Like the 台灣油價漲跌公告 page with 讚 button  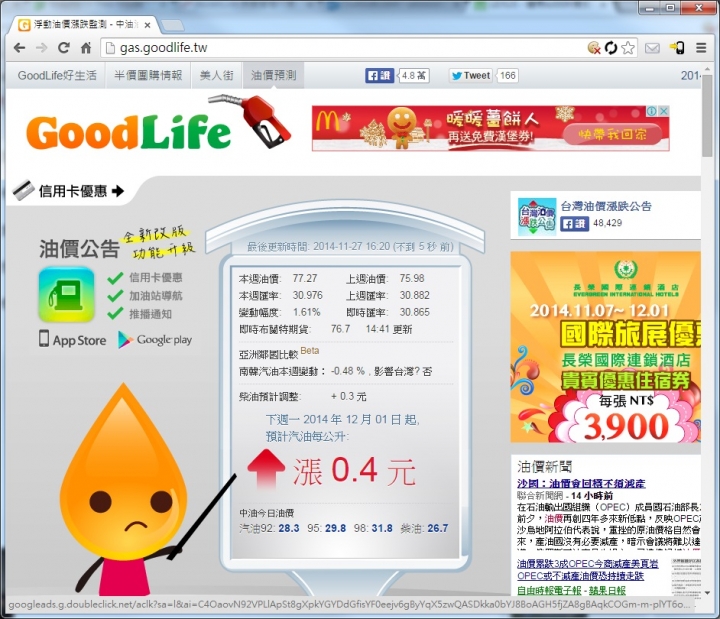click(574, 224)
